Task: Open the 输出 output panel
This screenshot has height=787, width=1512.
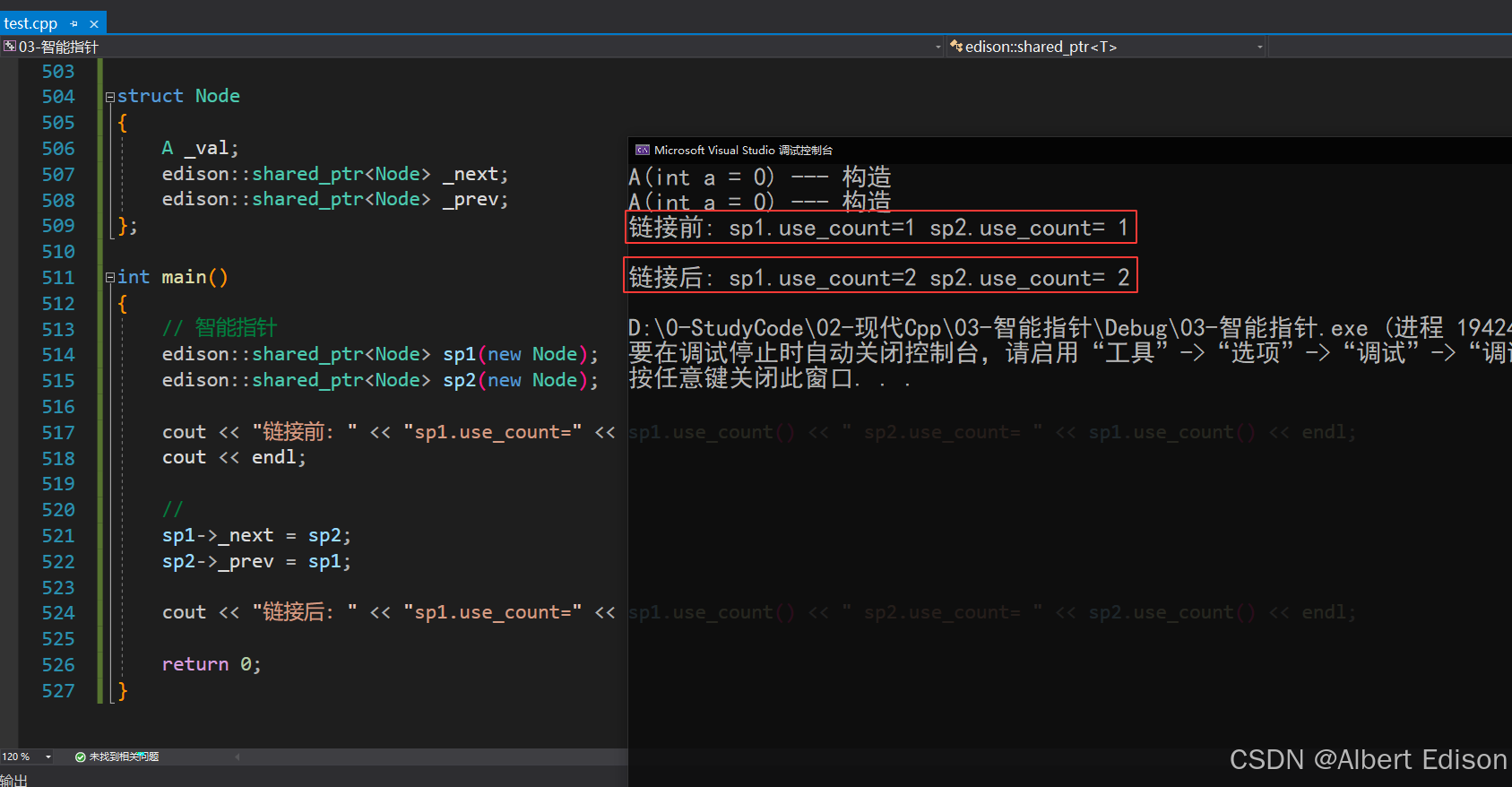Action: pos(13,781)
